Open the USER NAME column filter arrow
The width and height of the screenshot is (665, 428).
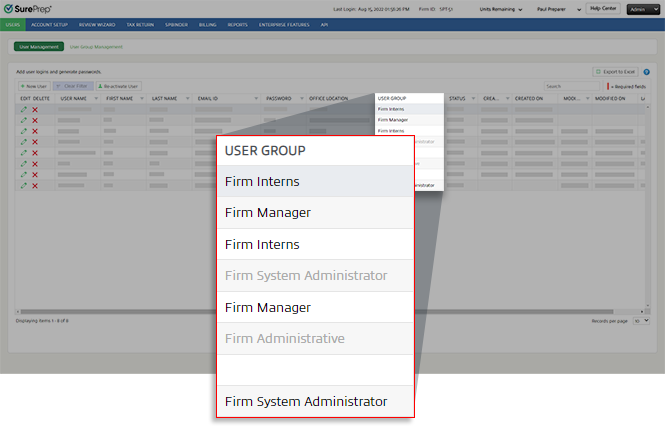96,98
